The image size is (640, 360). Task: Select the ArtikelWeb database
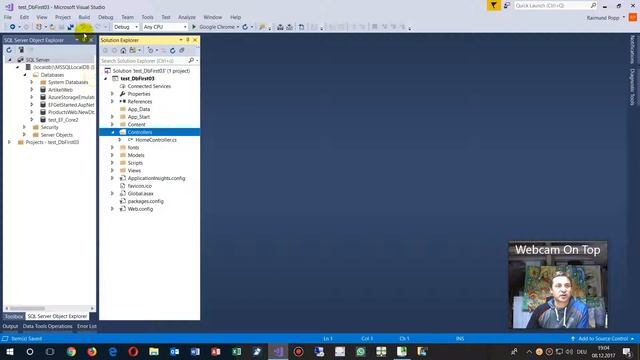[x=60, y=90]
